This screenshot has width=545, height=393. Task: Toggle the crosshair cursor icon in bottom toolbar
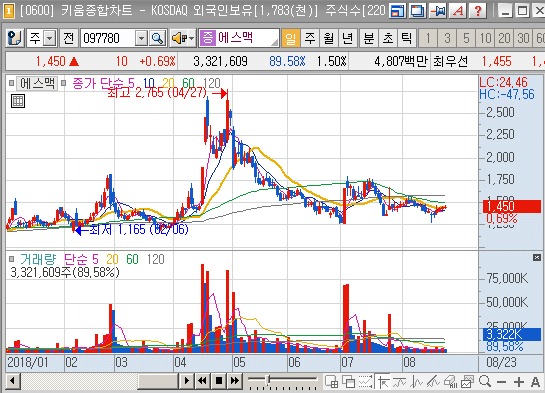click(x=383, y=382)
